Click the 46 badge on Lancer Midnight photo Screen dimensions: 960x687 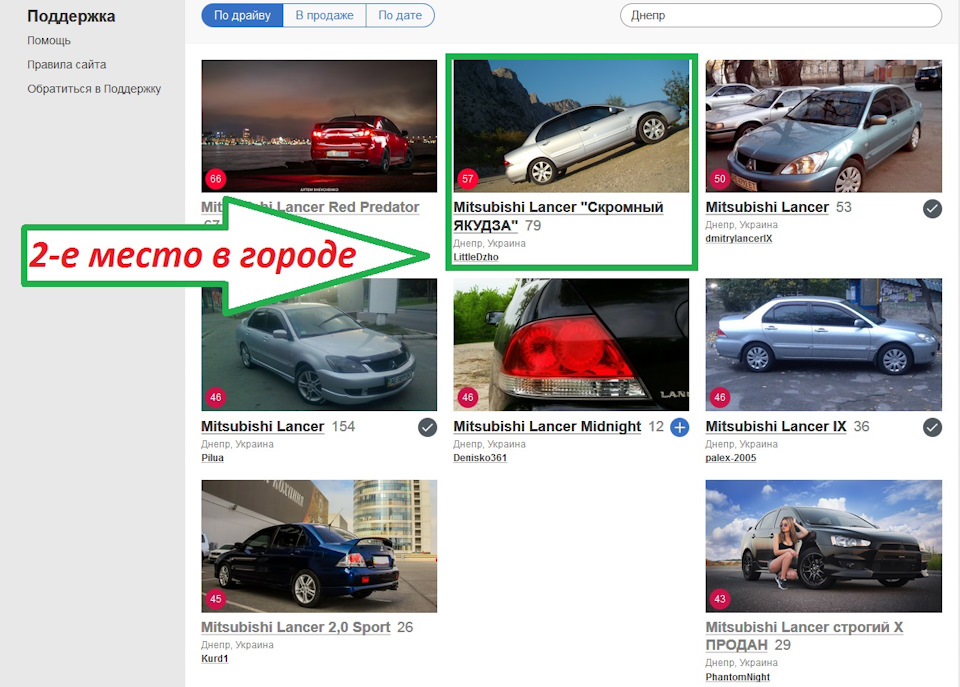coord(468,397)
